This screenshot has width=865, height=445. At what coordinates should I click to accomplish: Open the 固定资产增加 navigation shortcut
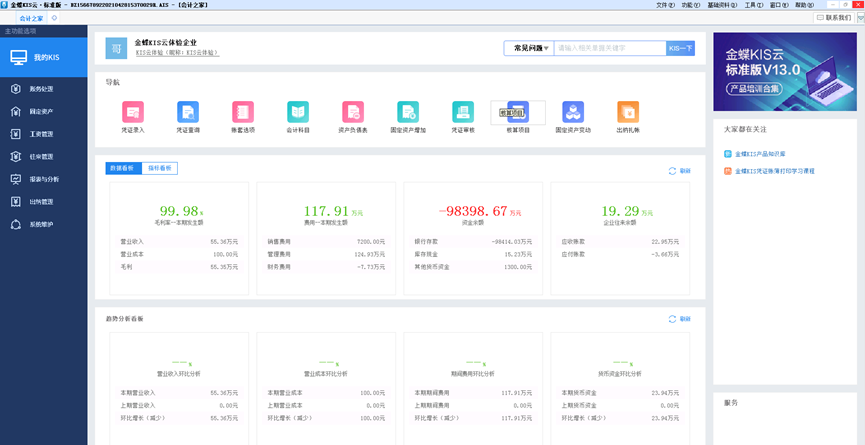tap(408, 117)
